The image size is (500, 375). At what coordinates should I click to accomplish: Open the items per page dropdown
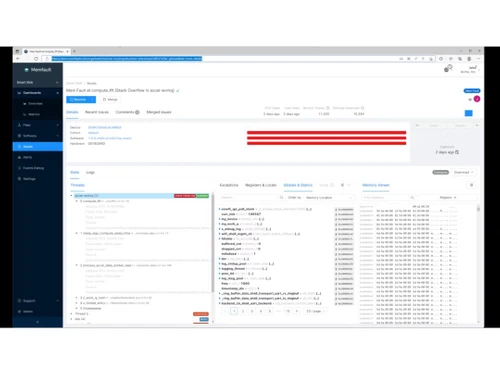[315, 311]
